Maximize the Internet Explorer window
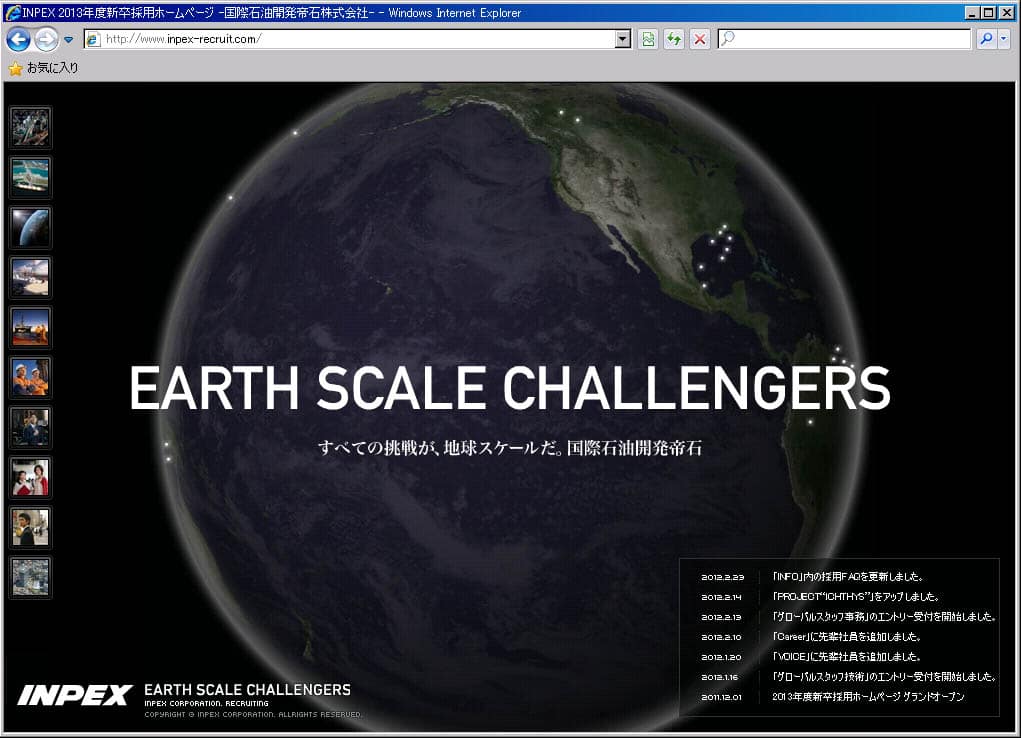1021x738 pixels. [988, 12]
